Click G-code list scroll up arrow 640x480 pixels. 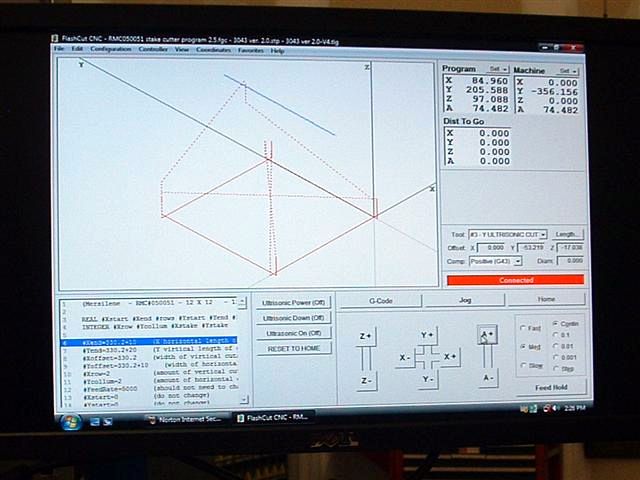tap(242, 302)
